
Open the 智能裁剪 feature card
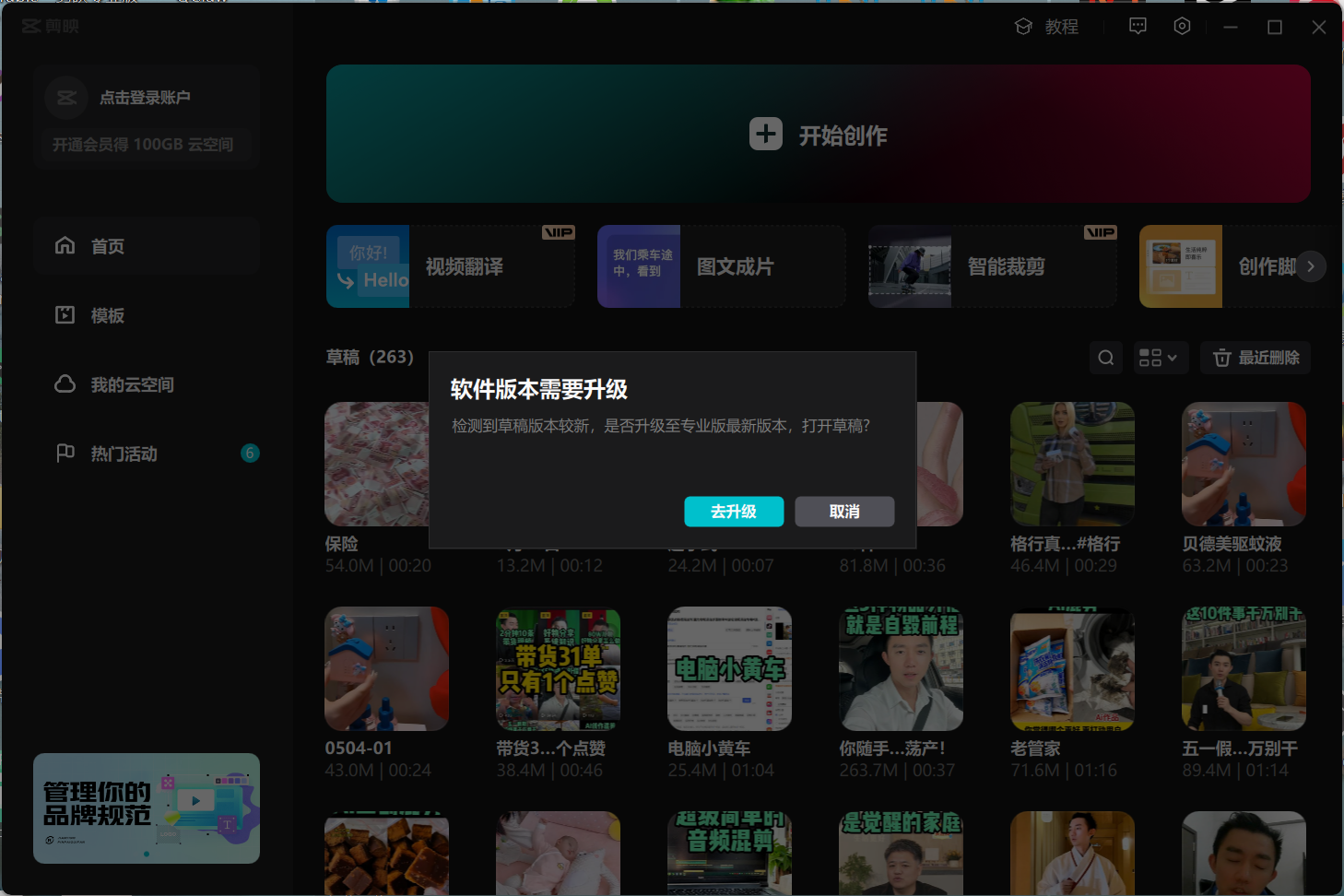992,266
